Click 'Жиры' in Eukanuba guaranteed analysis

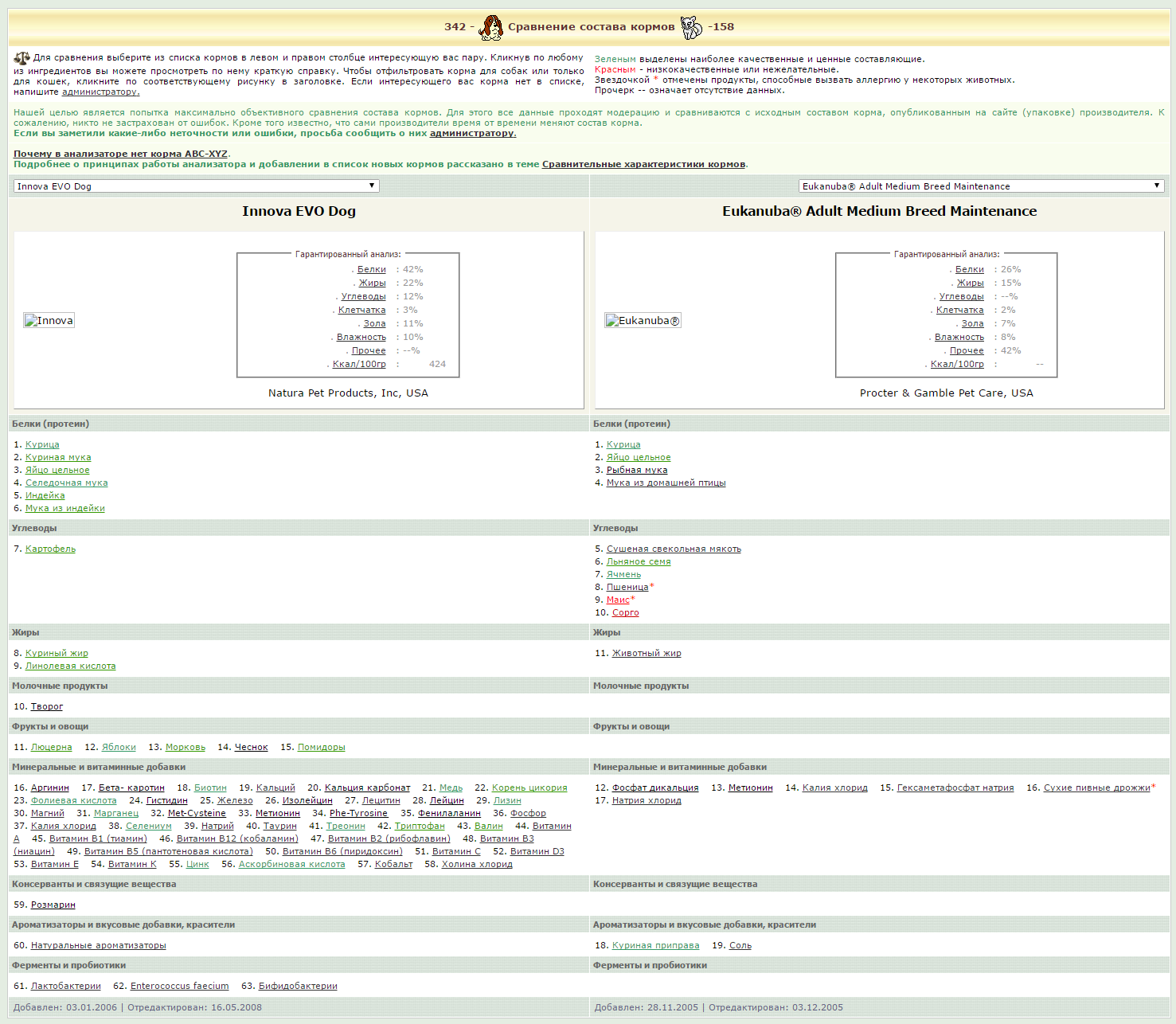970,283
